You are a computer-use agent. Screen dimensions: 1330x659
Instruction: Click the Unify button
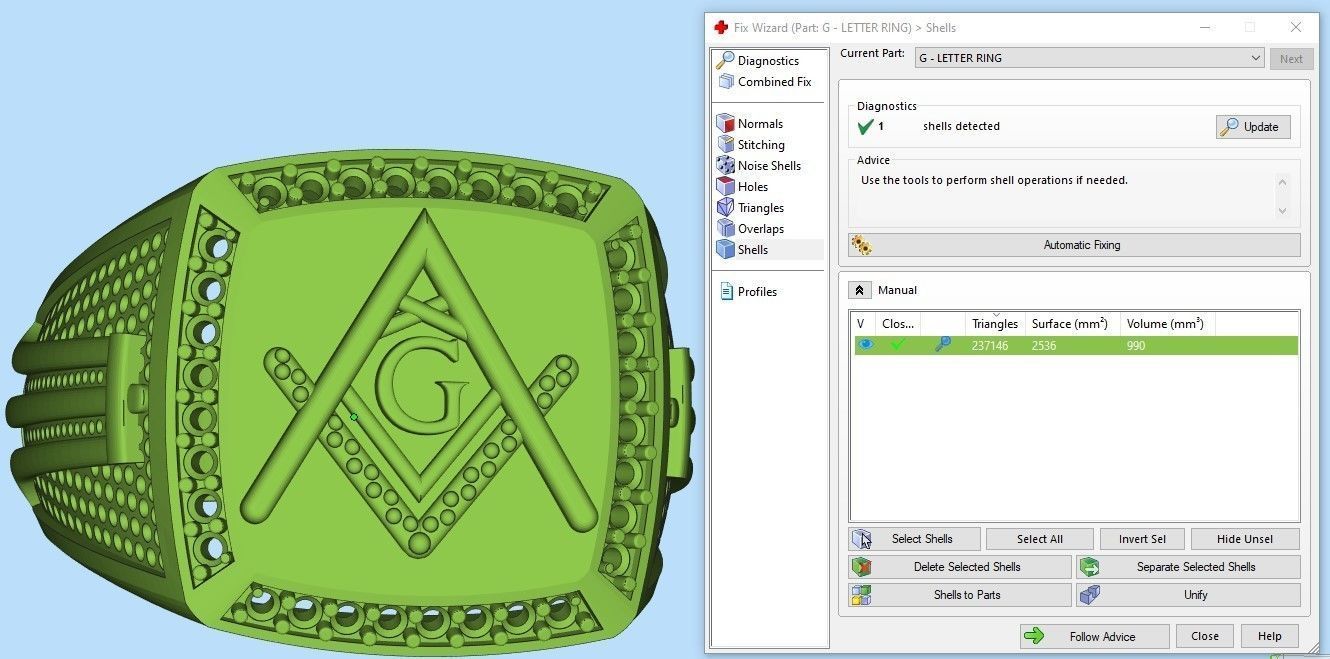[1188, 595]
